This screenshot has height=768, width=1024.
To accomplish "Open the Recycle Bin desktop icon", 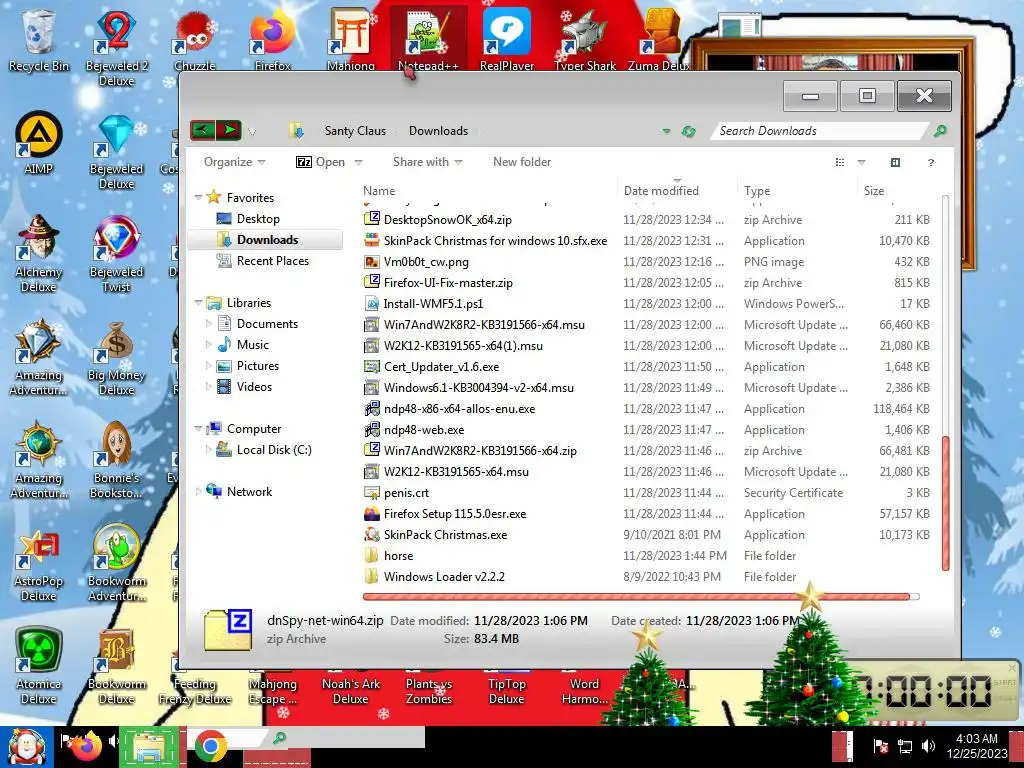I will click(x=38, y=39).
